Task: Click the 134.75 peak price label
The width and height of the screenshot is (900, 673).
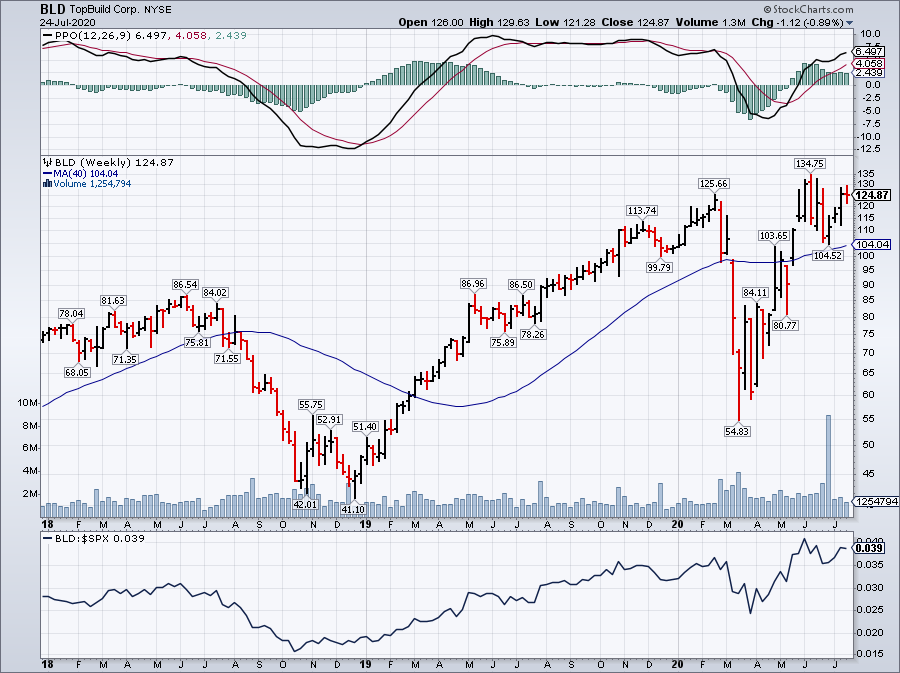Action: [809, 164]
